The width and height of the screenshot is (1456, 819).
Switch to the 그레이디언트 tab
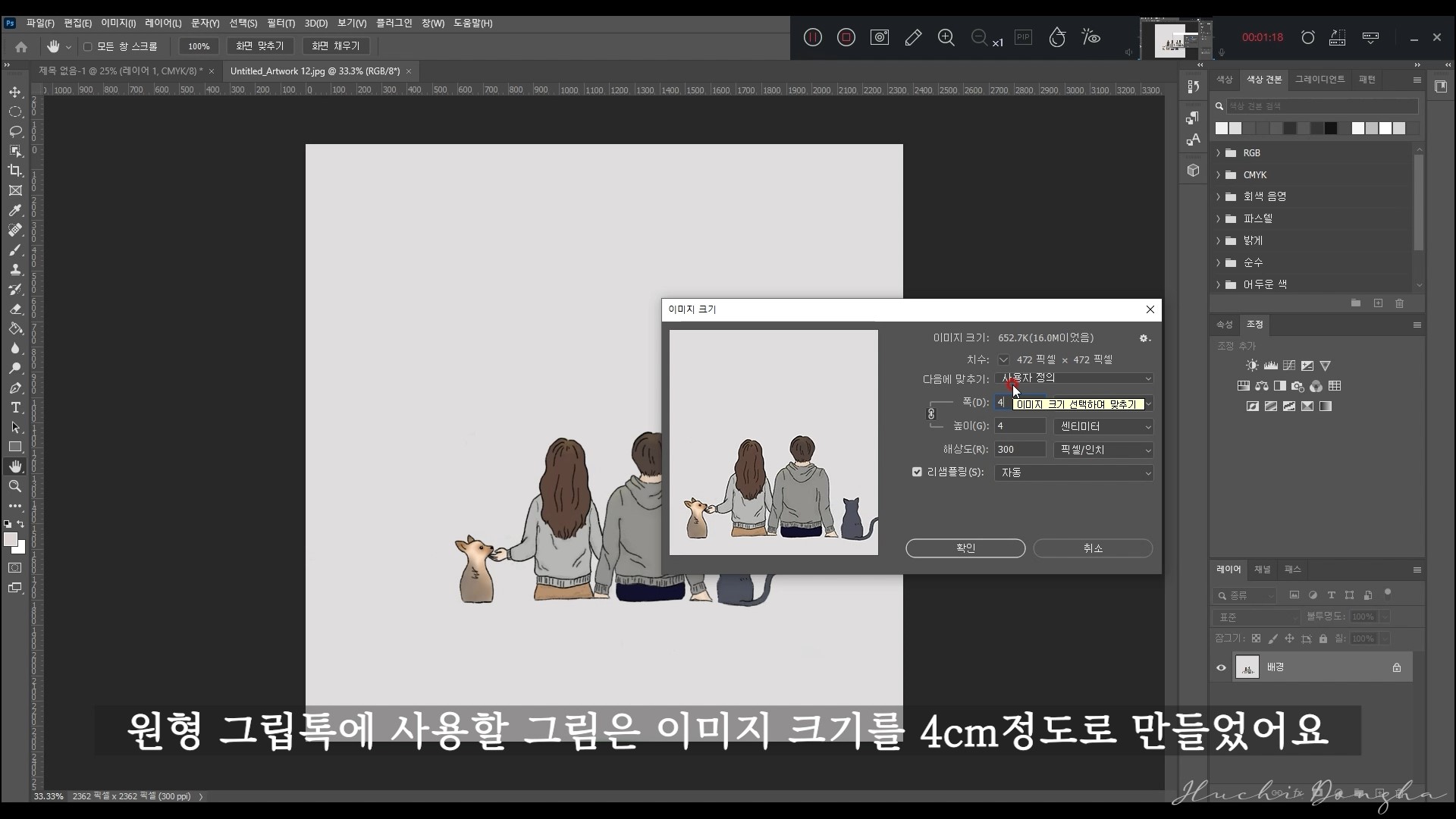point(1320,79)
